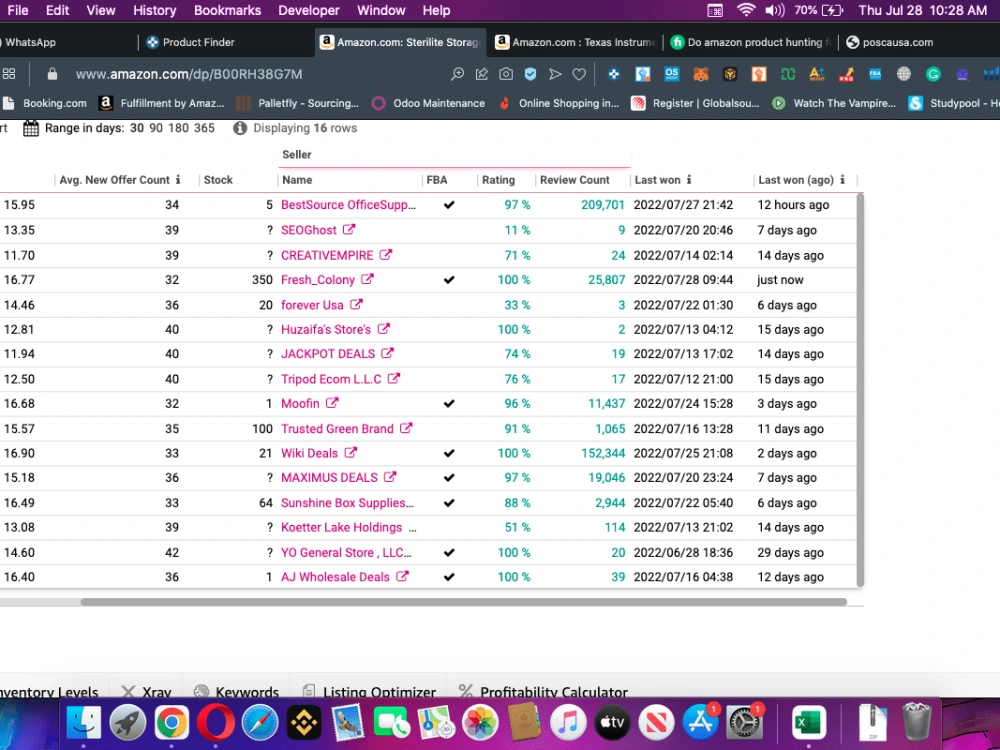This screenshot has width=1000, height=750.
Task: Open the History menu
Action: 154,10
